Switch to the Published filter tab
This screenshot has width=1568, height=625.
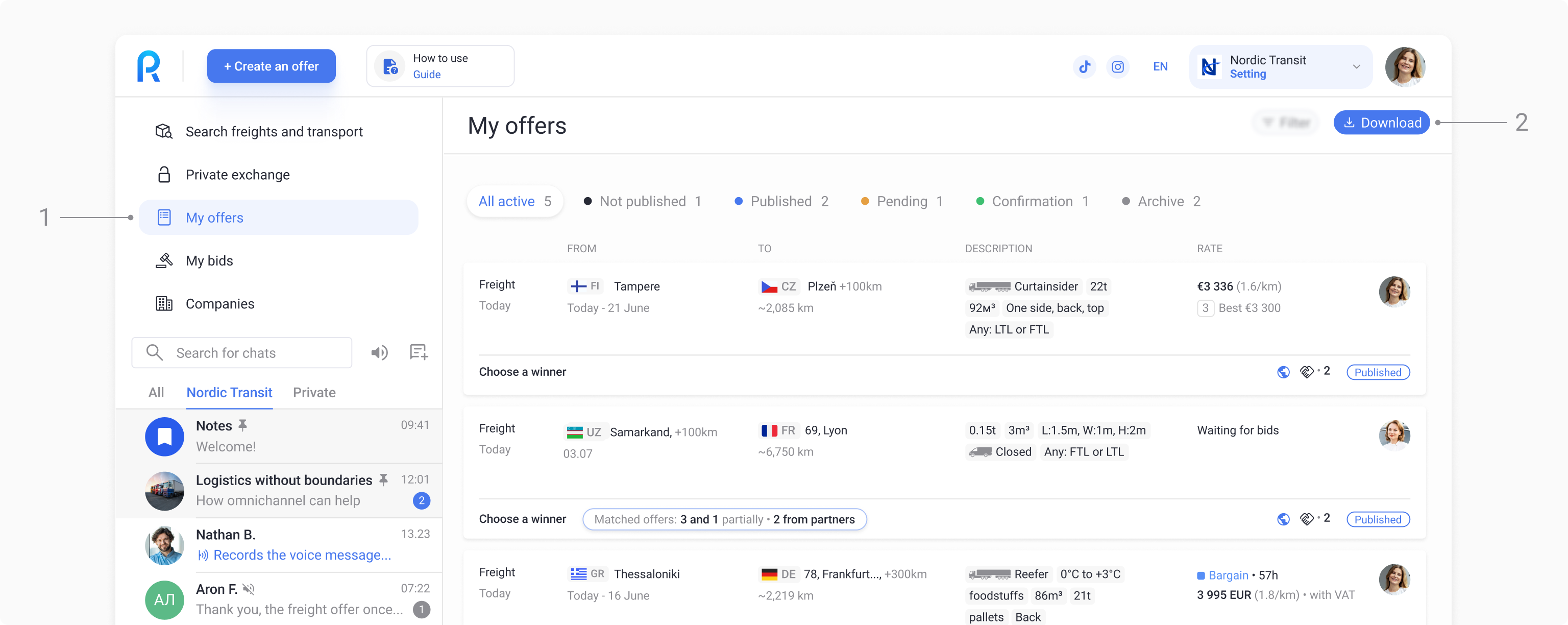point(781,201)
